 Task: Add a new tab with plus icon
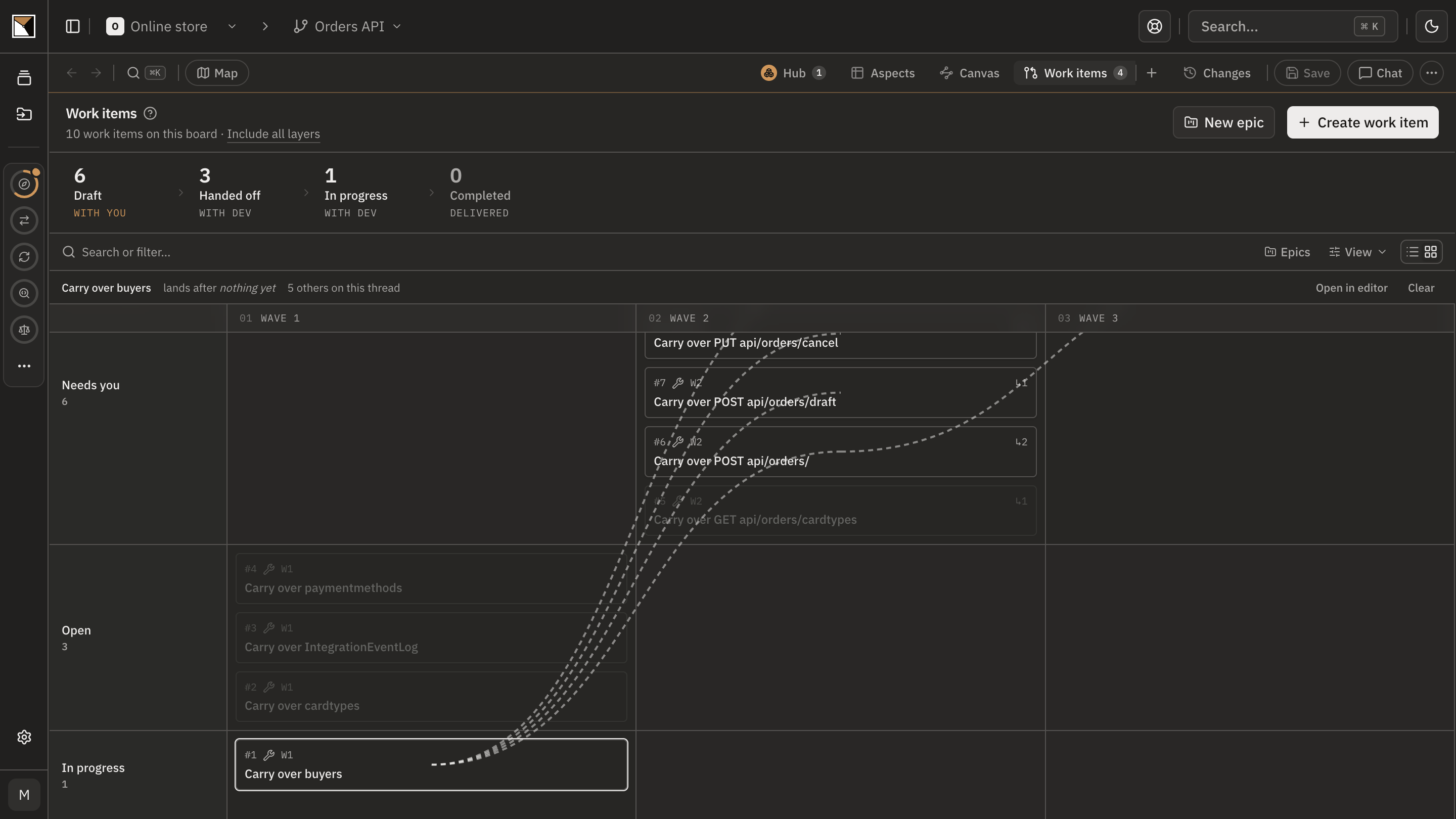[x=1151, y=73]
